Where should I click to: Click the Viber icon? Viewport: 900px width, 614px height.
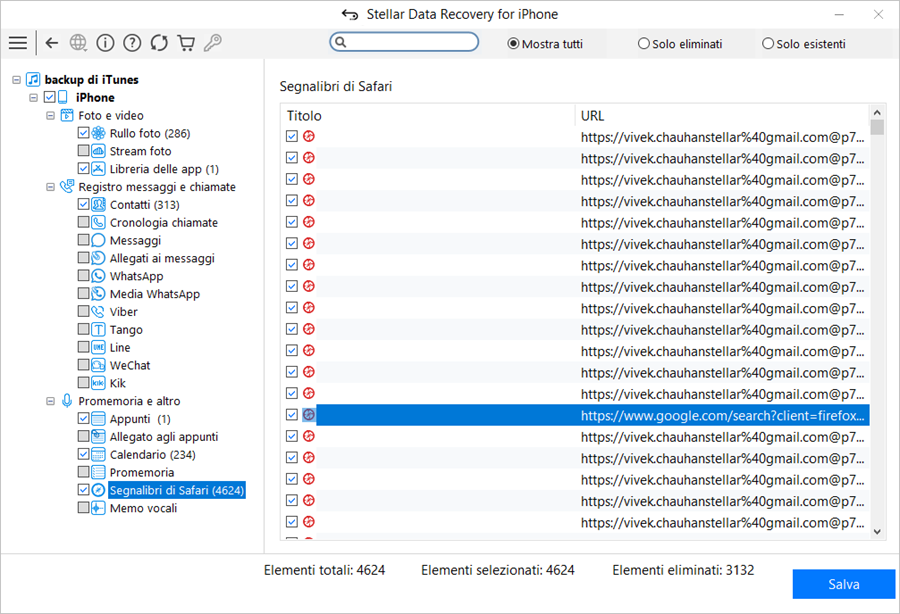pos(99,312)
